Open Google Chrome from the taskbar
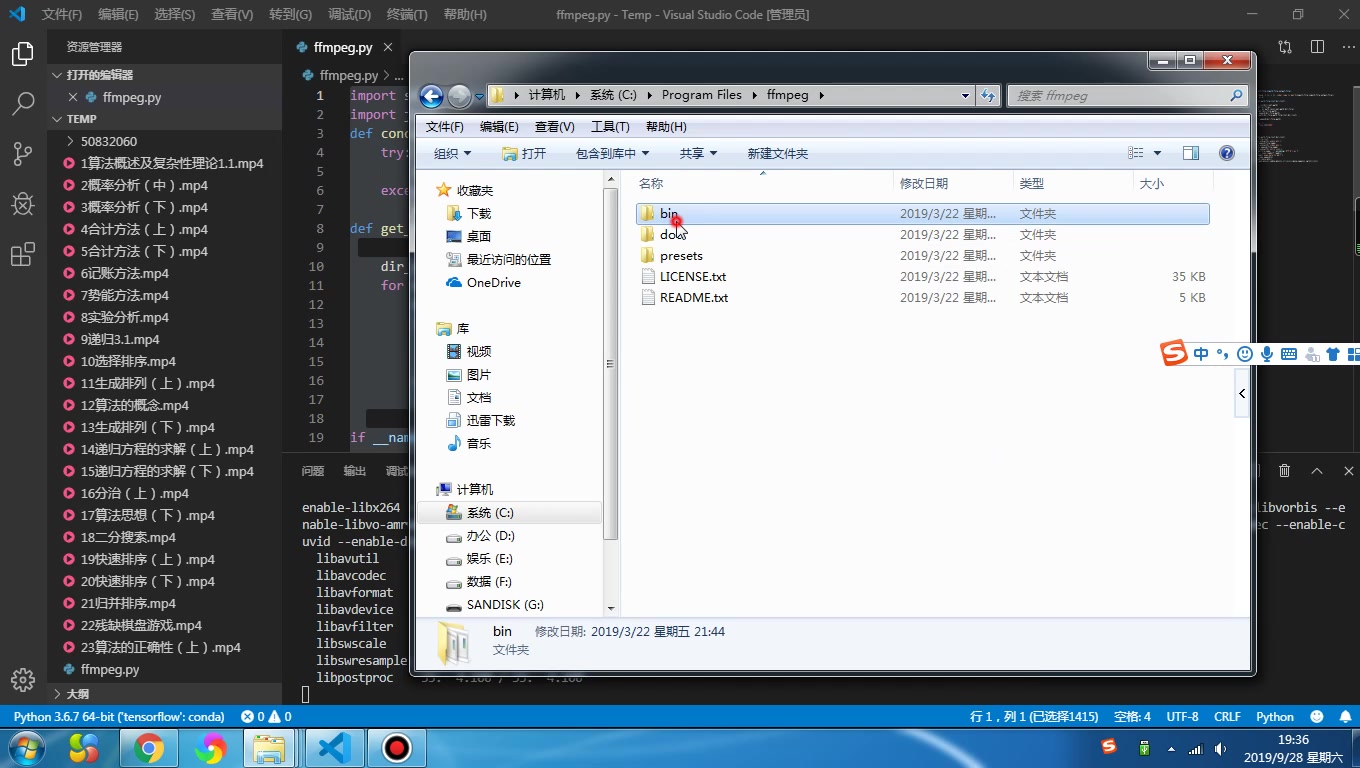The height and width of the screenshot is (768, 1360). (x=149, y=748)
